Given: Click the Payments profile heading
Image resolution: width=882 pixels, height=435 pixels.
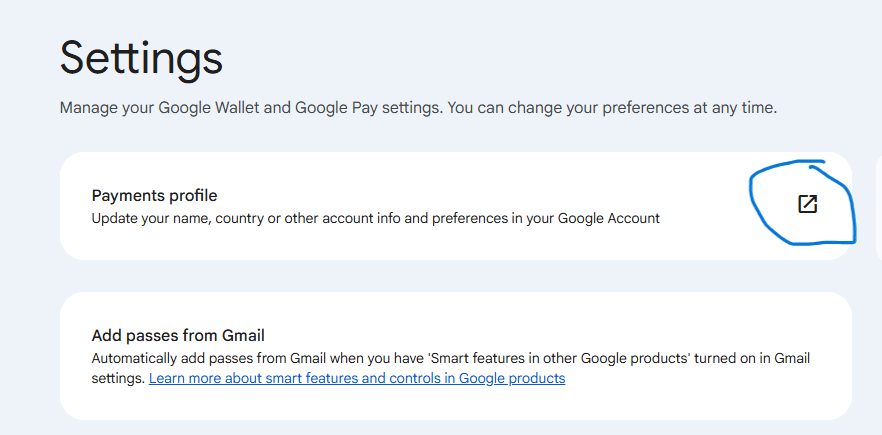Looking at the screenshot, I should point(154,195).
